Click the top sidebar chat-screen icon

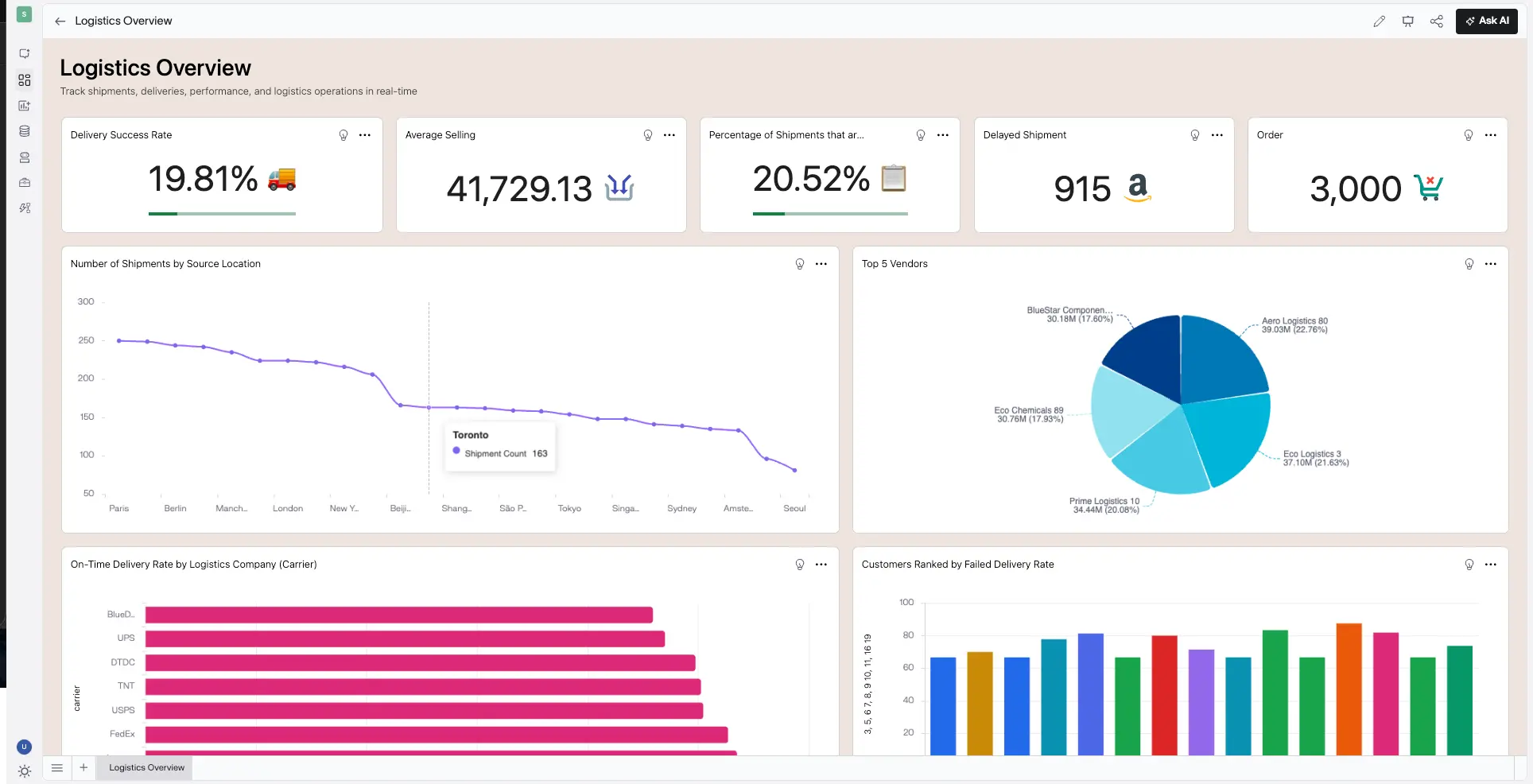24,54
